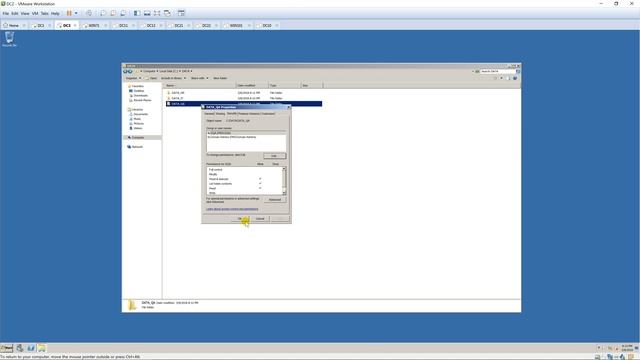The width and height of the screenshot is (640, 360).
Task: Switch to the Home tab
Action: [14, 25]
